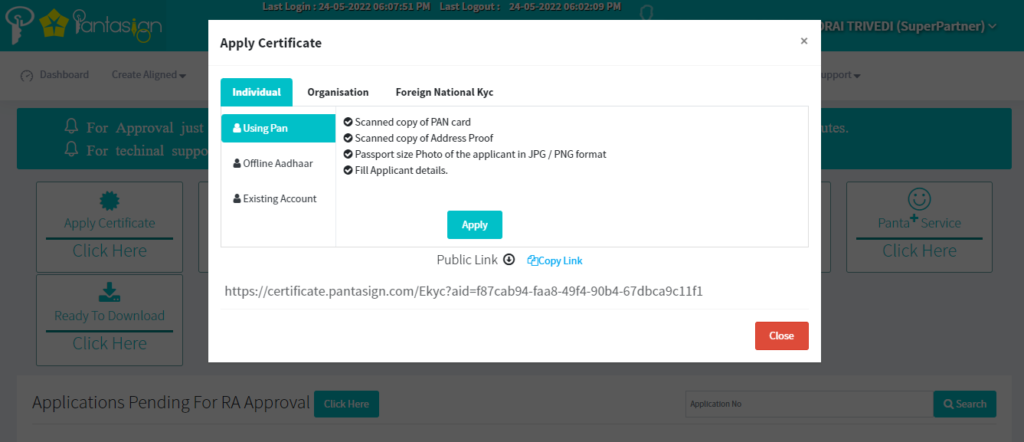The image size is (1024, 442).
Task: Expand the Support dropdown menu
Action: point(840,75)
